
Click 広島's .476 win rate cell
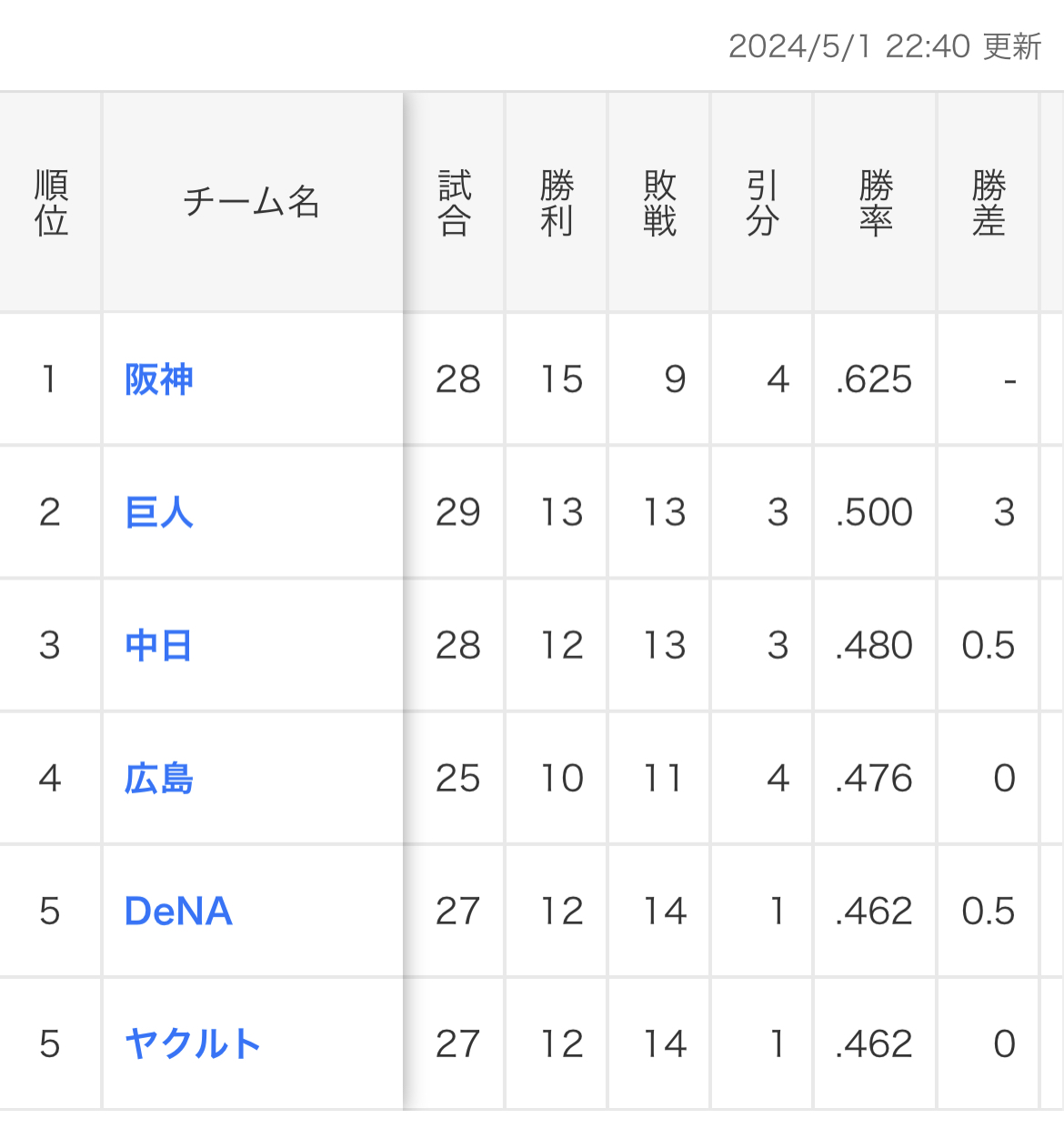(874, 779)
